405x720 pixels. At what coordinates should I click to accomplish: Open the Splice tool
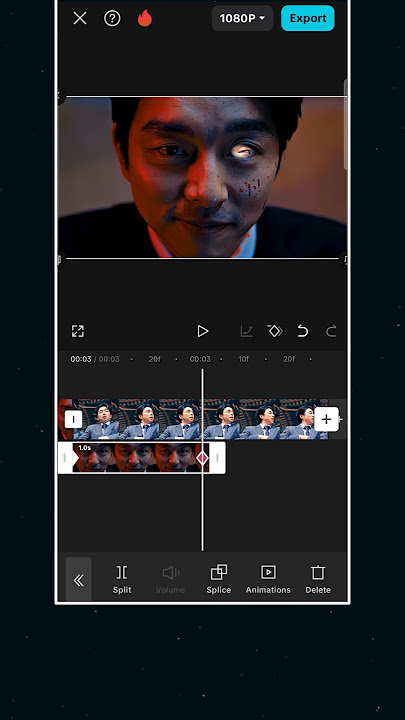click(x=219, y=580)
